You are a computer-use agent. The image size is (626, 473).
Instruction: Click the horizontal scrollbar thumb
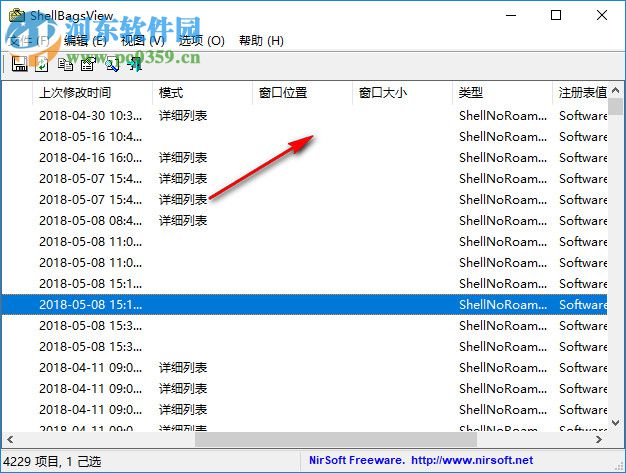pyautogui.click(x=336, y=439)
